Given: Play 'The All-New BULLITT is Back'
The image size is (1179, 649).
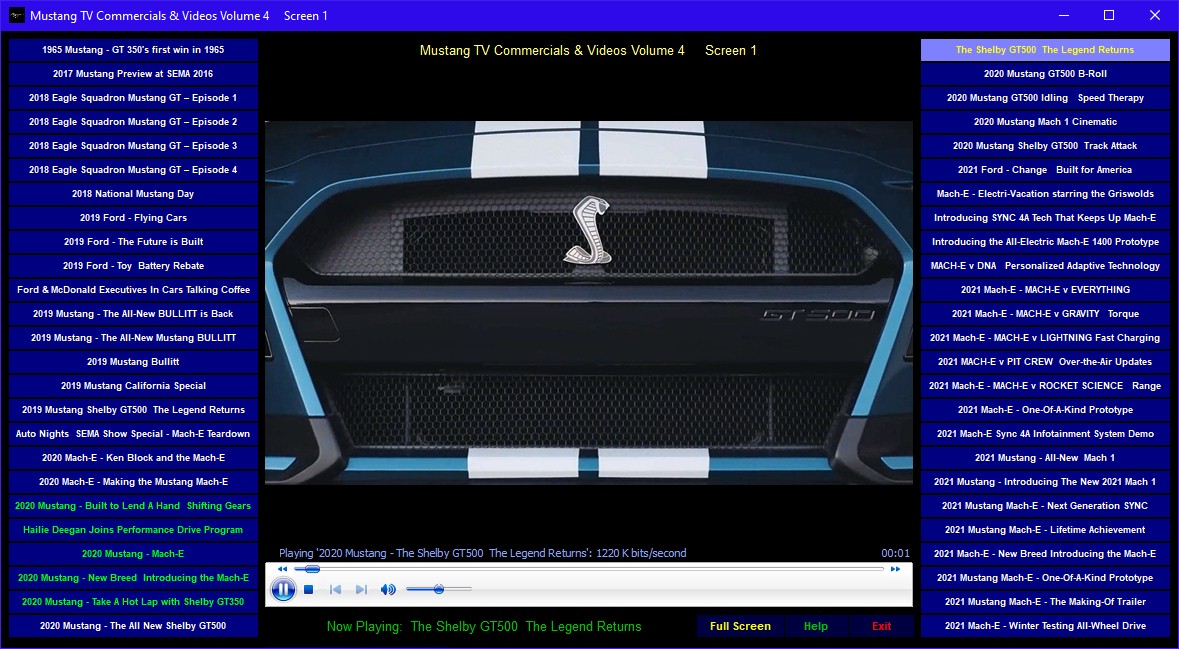Looking at the screenshot, I should [133, 314].
